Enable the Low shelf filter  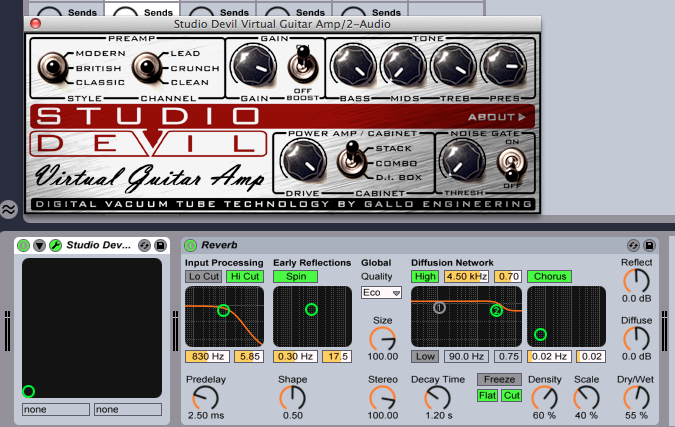tap(425, 356)
